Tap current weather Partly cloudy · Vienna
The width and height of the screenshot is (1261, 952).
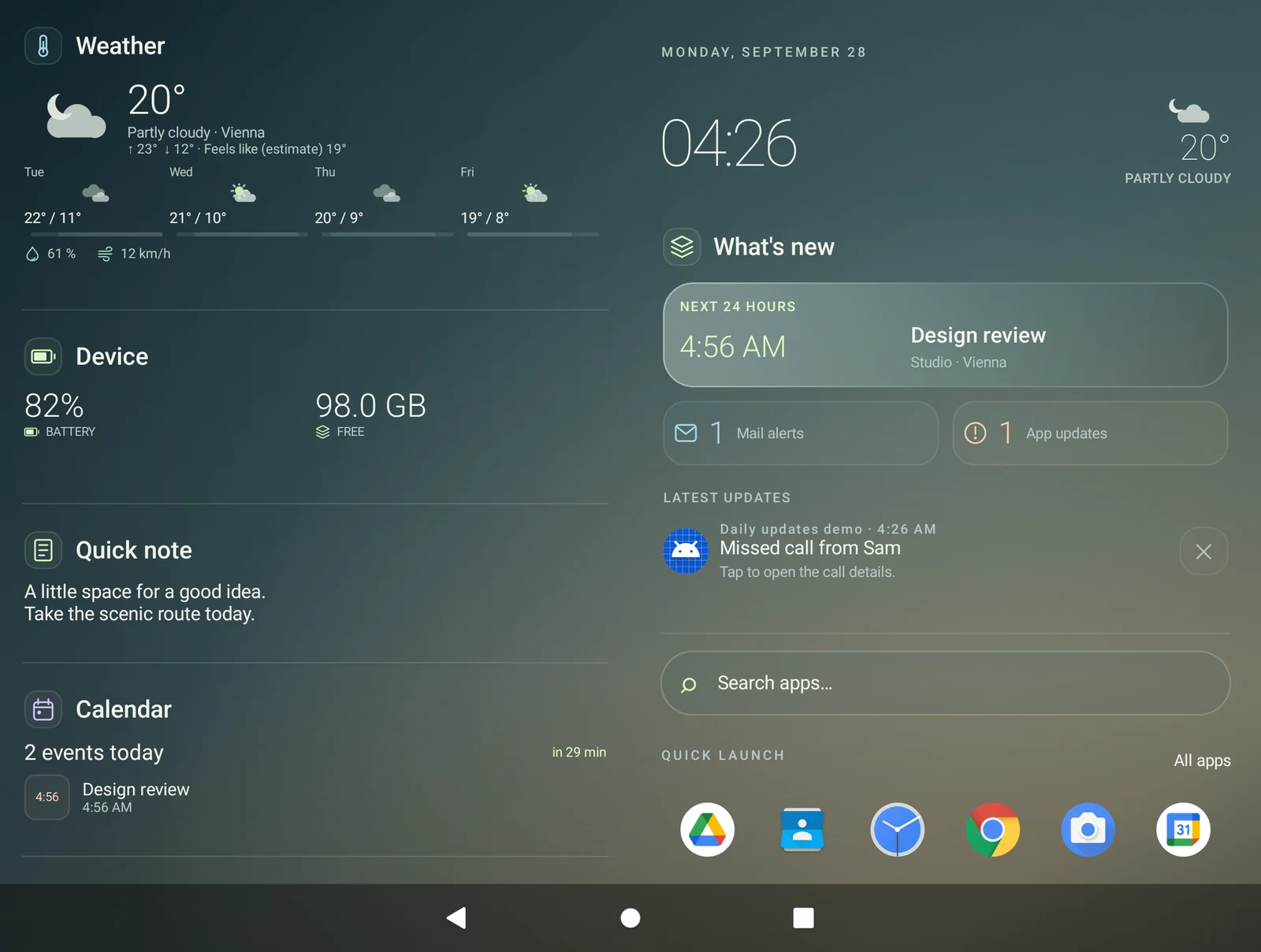(x=196, y=132)
